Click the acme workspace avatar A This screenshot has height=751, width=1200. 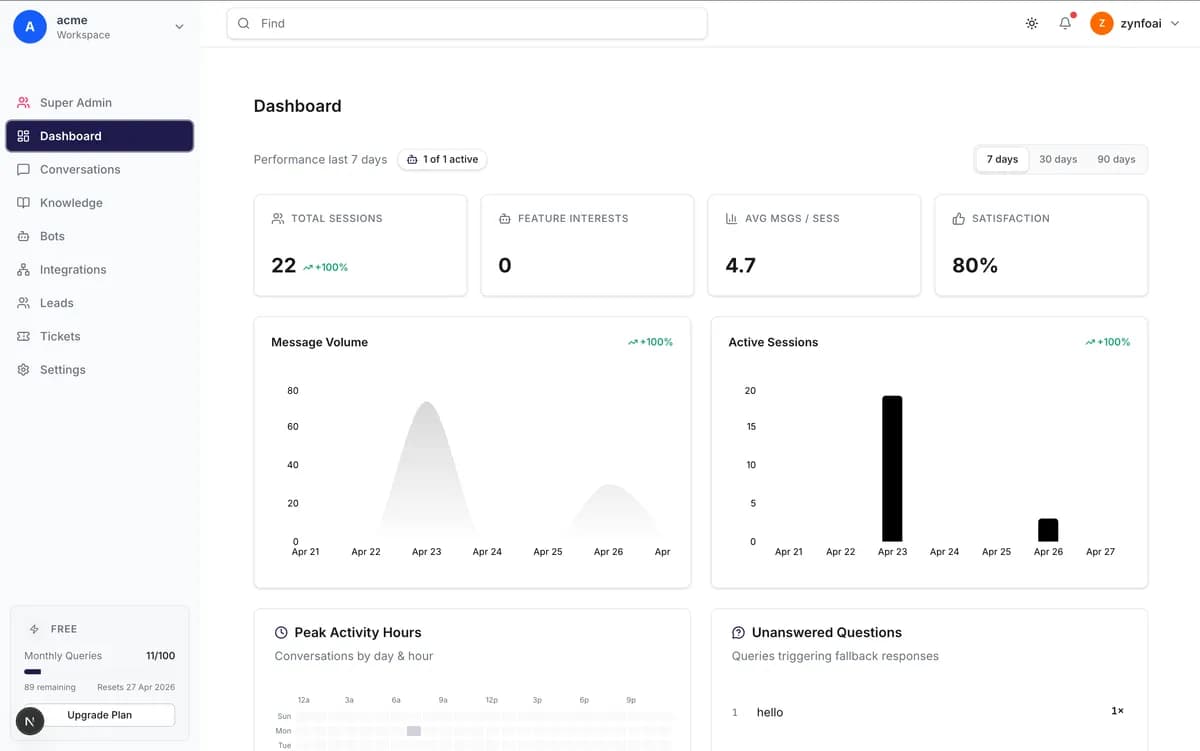tap(29, 27)
